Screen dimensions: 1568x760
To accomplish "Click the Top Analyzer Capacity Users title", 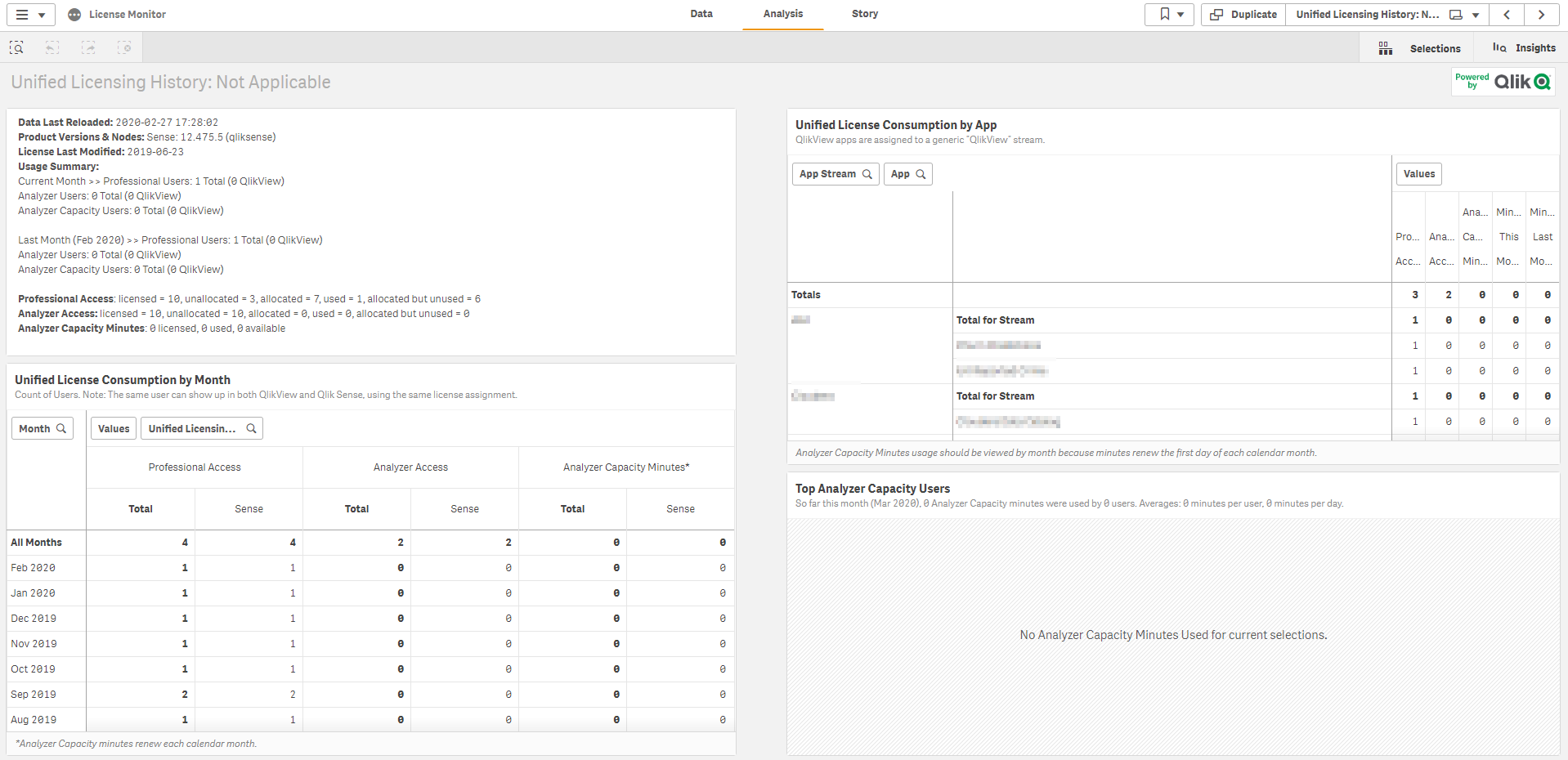I will [x=872, y=489].
